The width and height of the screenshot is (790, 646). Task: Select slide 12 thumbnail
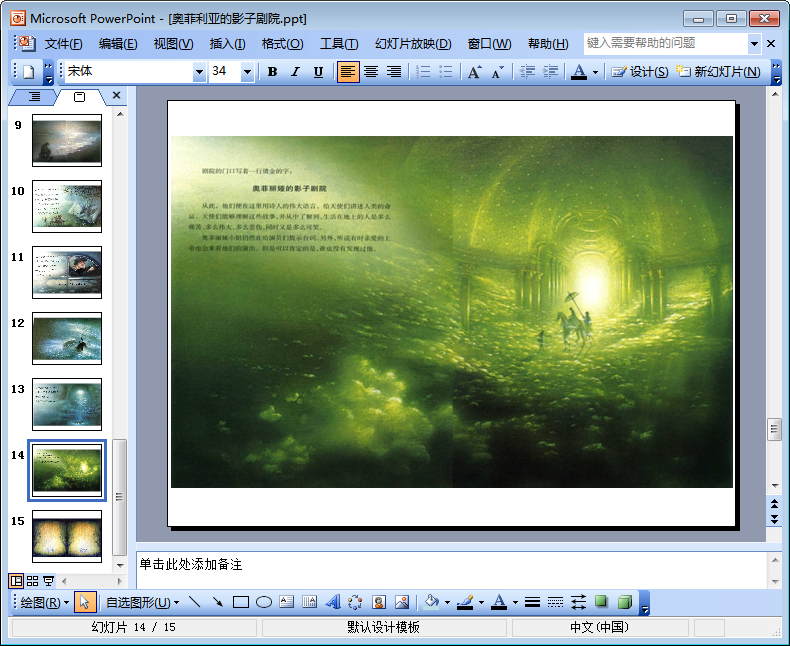pos(67,338)
